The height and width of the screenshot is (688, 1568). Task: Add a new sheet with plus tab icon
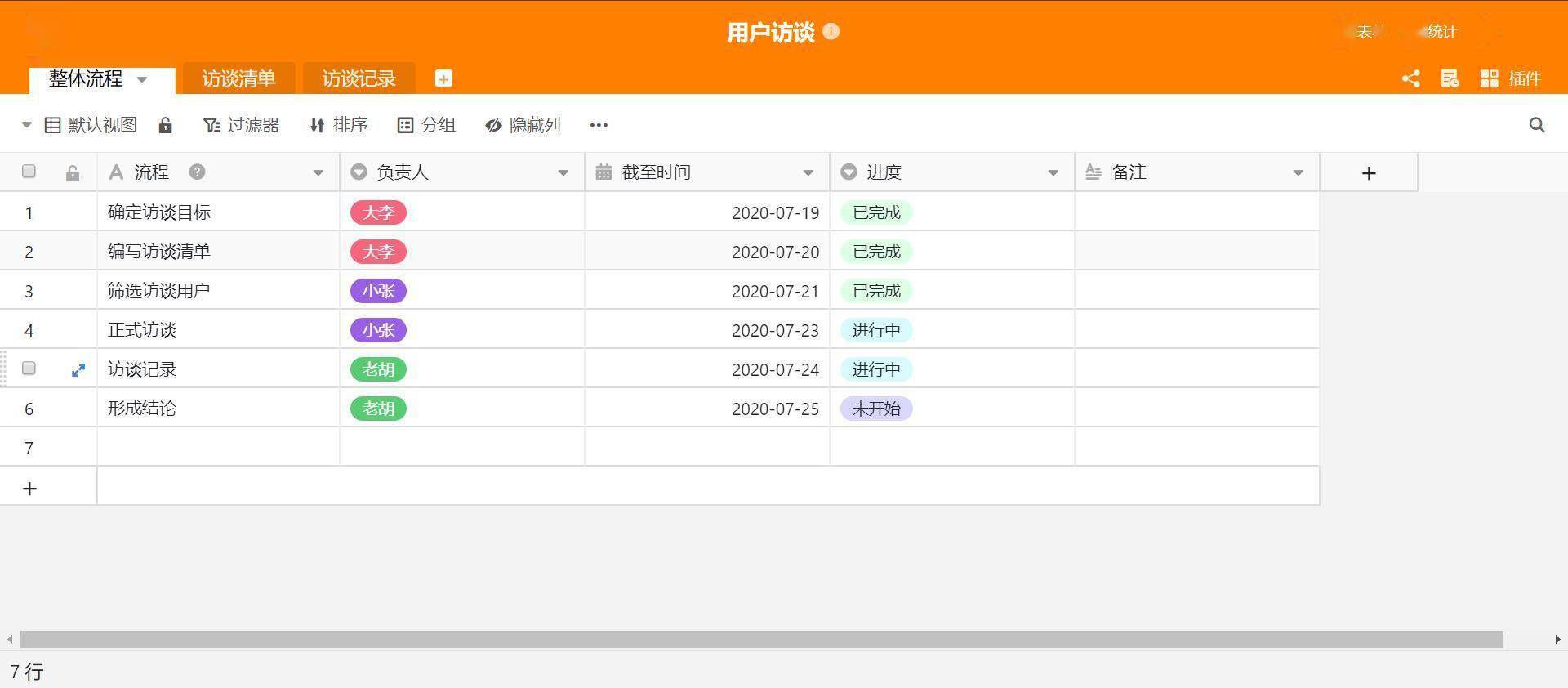(443, 78)
